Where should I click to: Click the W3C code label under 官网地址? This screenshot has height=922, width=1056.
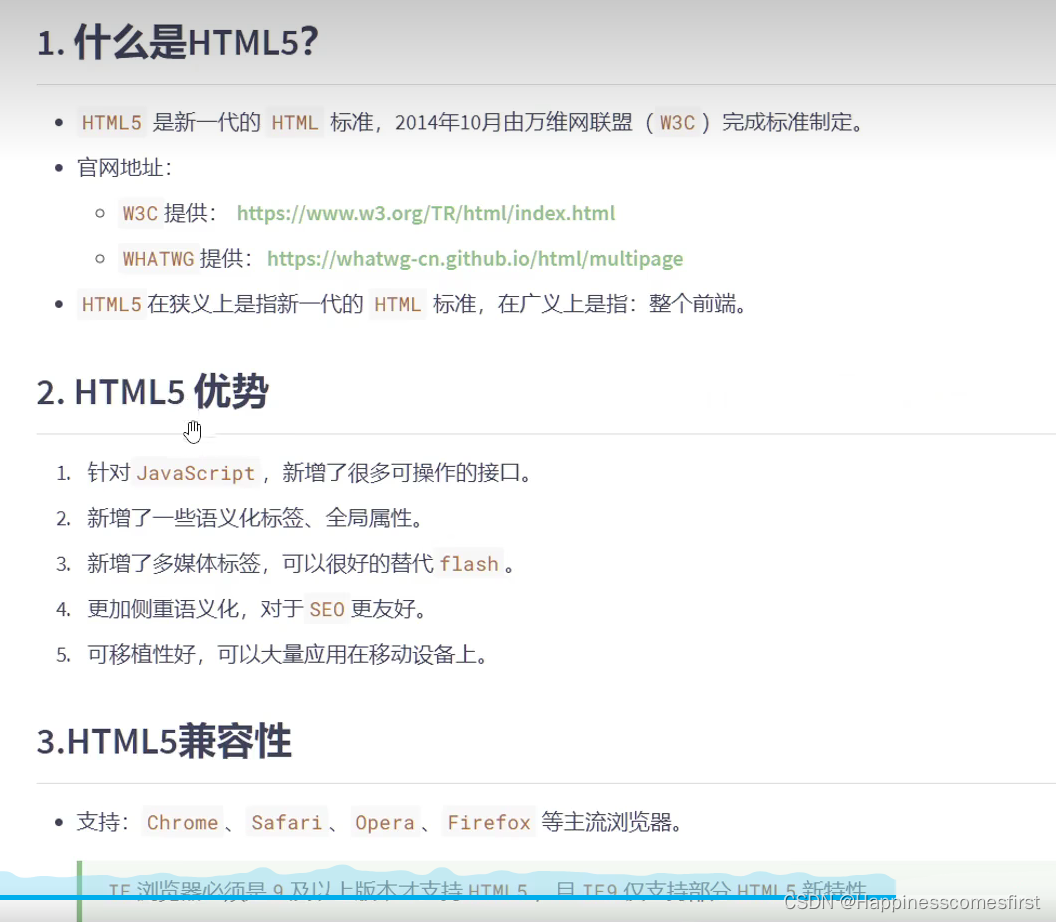(139, 213)
